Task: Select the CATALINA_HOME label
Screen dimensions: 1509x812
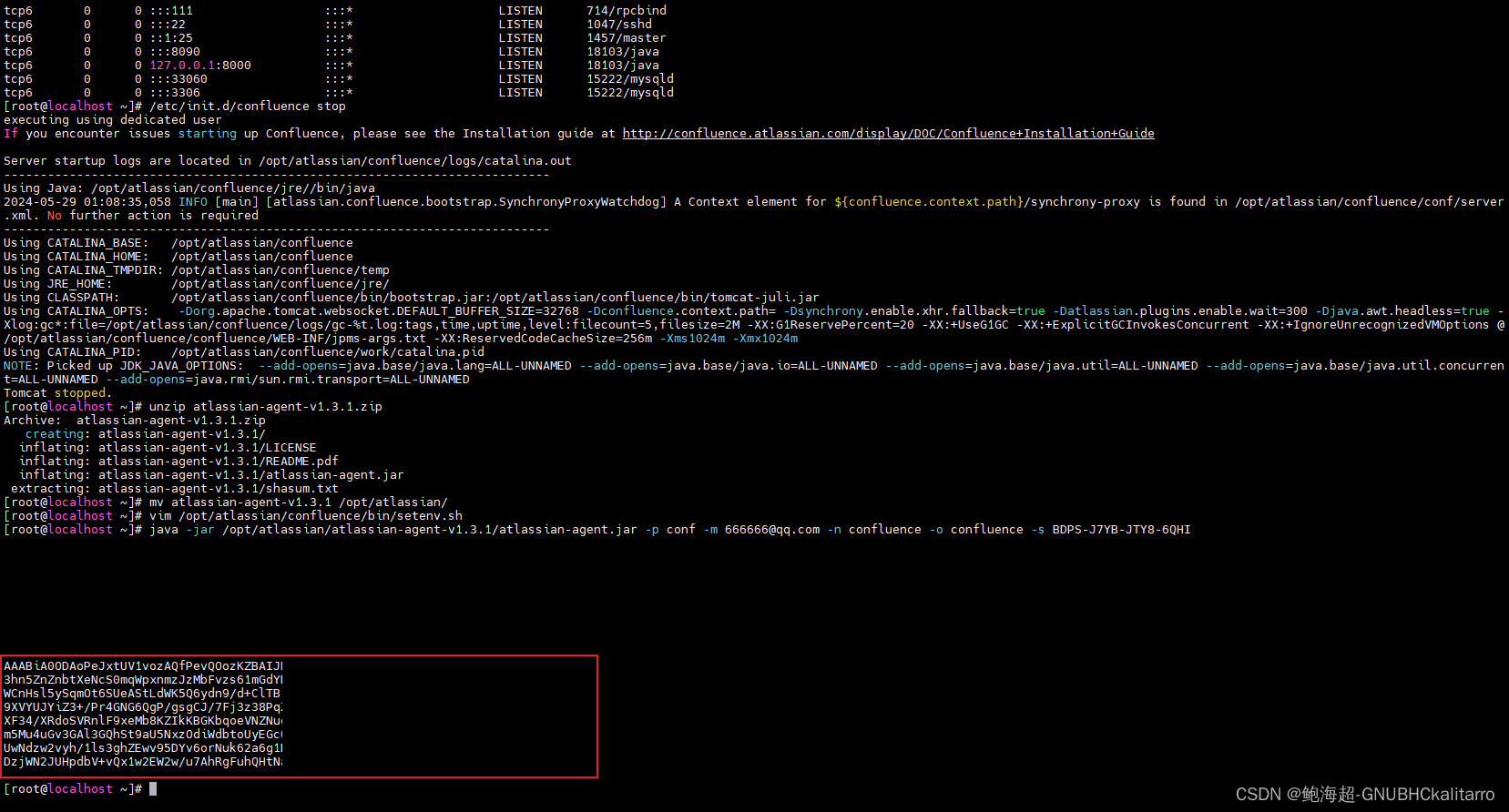Action: 95,257
